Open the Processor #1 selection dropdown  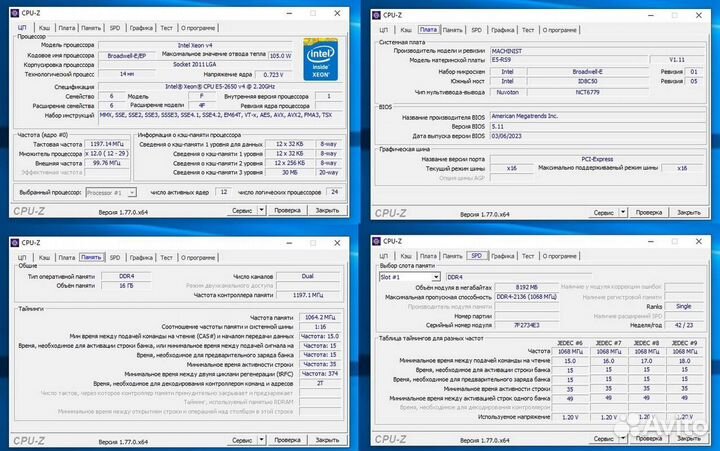pyautogui.click(x=108, y=191)
